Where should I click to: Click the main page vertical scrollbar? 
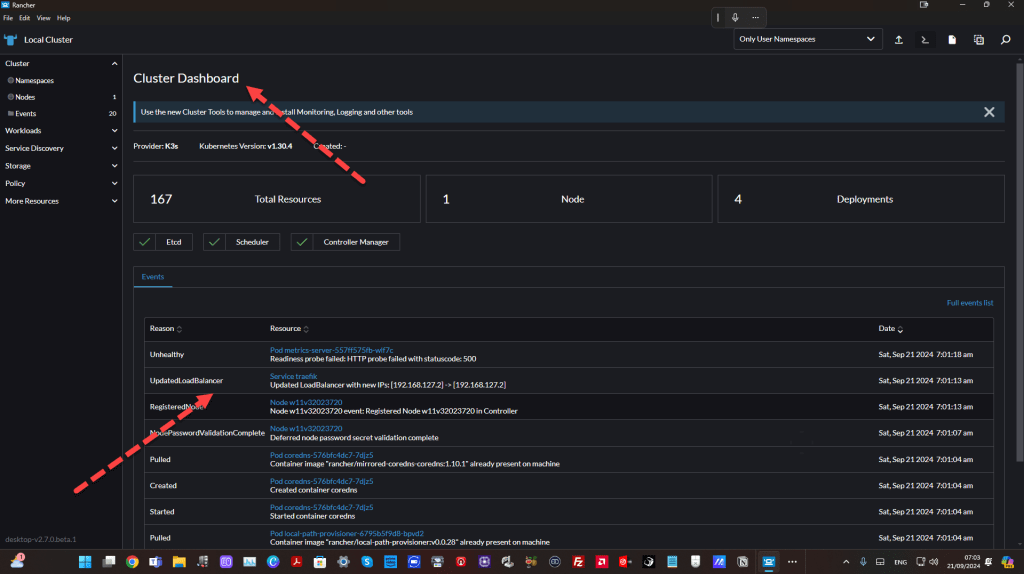pos(1019,261)
